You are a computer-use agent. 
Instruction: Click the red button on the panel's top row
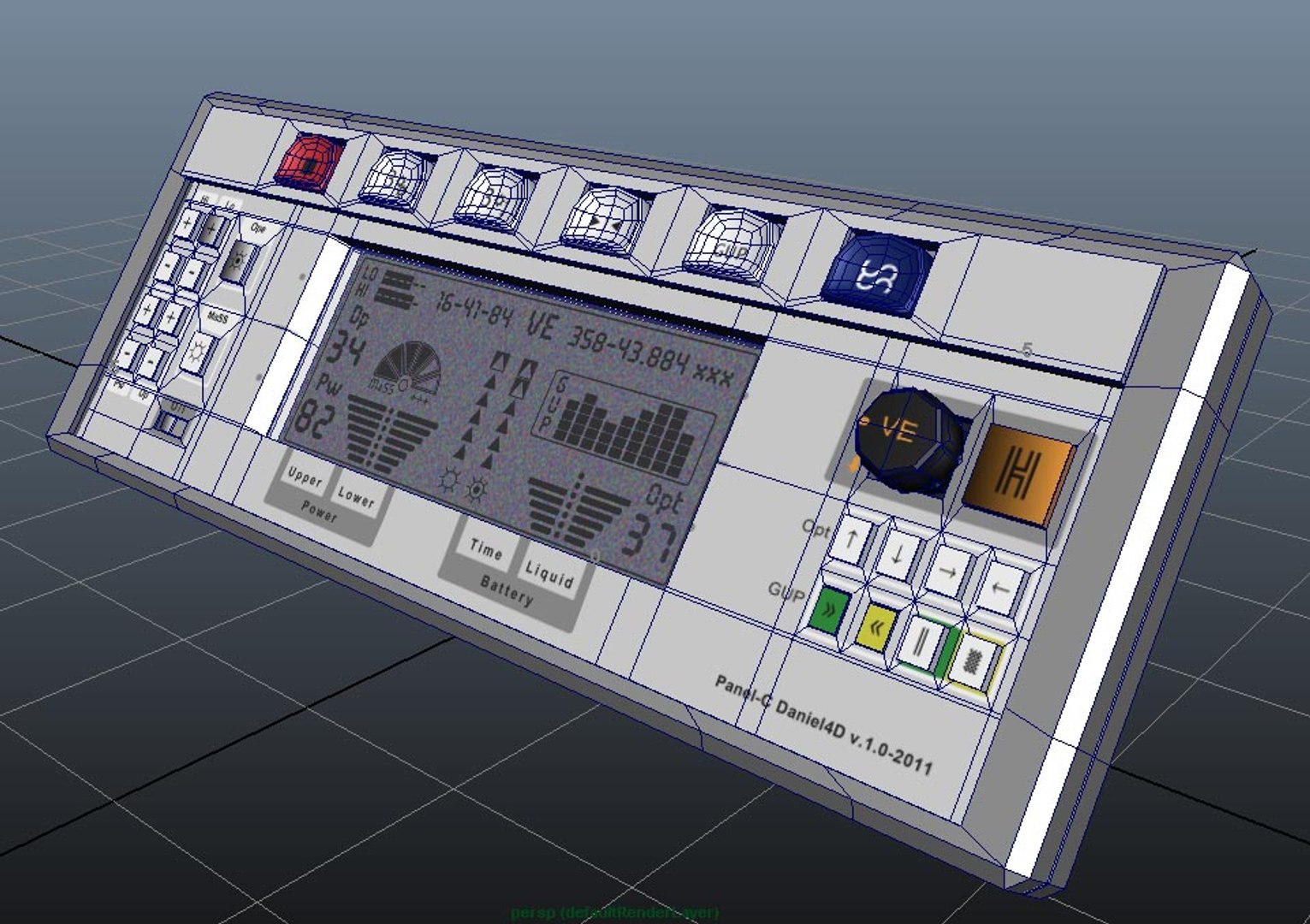pyautogui.click(x=311, y=161)
